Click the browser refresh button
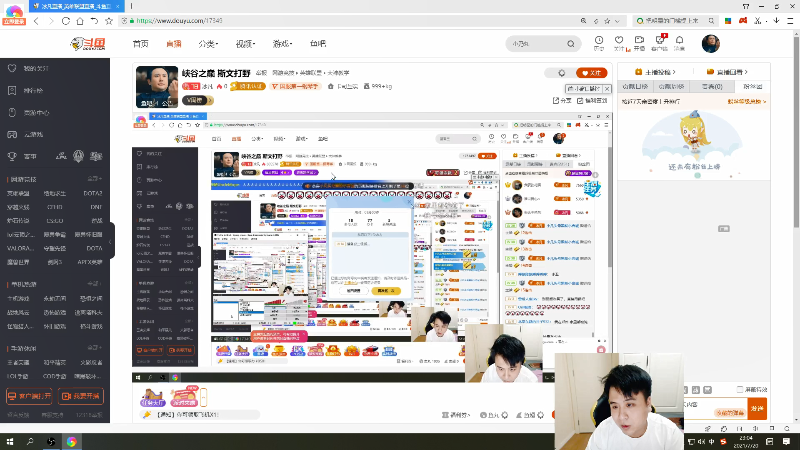The width and height of the screenshot is (800, 450). (x=66, y=21)
